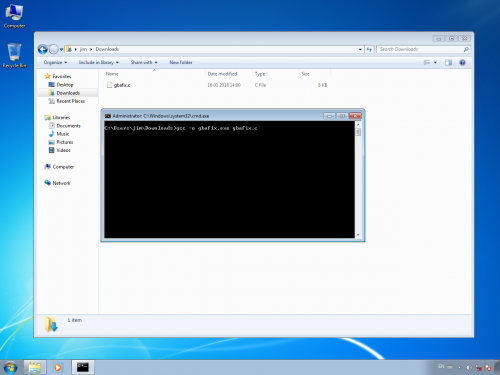Screen dimensions: 500x375
Task: Click the Explorer Back navigation button
Action: point(43,49)
